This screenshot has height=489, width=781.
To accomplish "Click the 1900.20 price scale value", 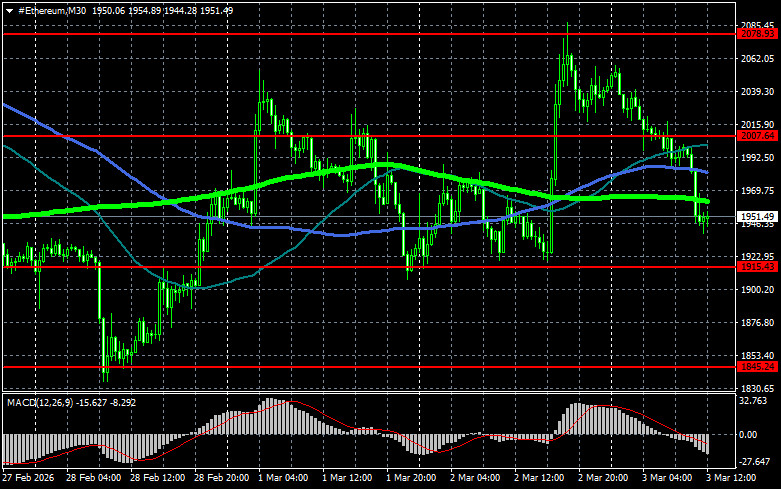I will tap(758, 289).
